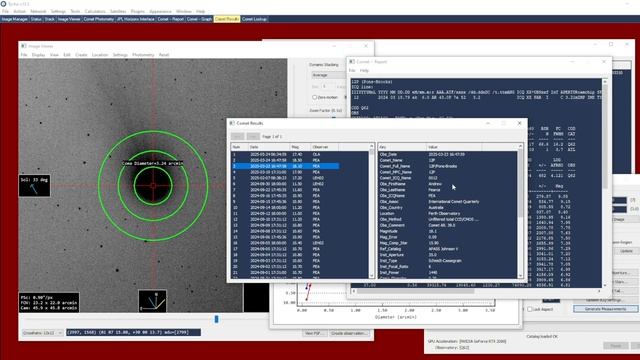This screenshot has height=360, width=640.
Task: Open the main Window menu
Action: click(x=183, y=11)
